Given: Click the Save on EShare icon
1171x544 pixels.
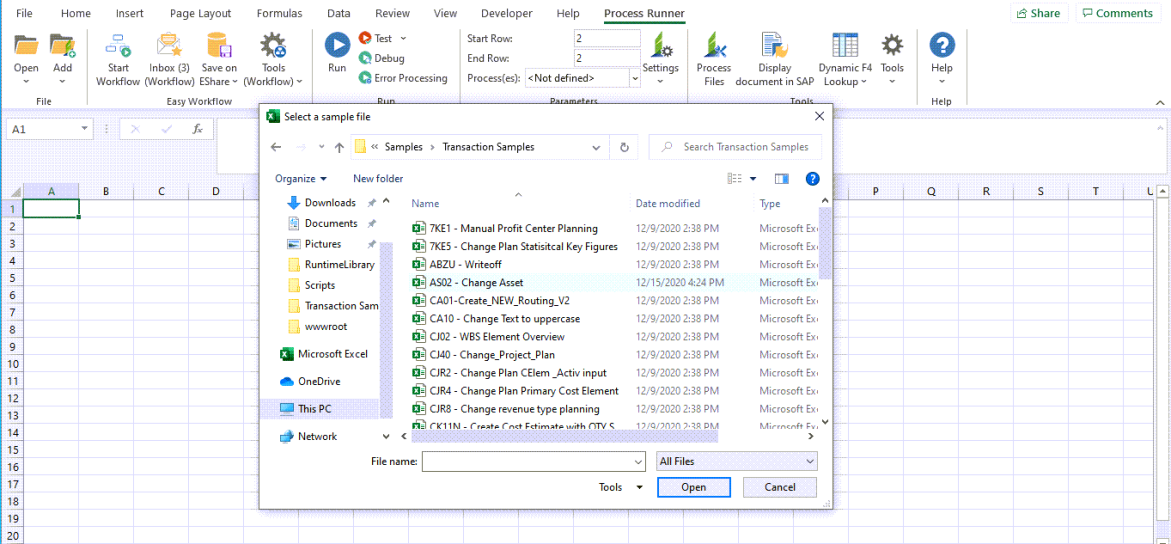Looking at the screenshot, I should pos(219,47).
